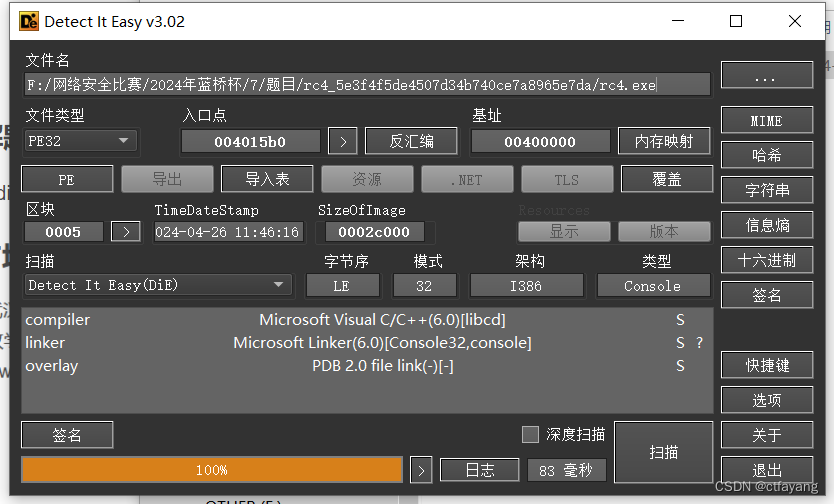
Task: Open the 文件类型 PE32 dropdown
Action: click(x=81, y=141)
